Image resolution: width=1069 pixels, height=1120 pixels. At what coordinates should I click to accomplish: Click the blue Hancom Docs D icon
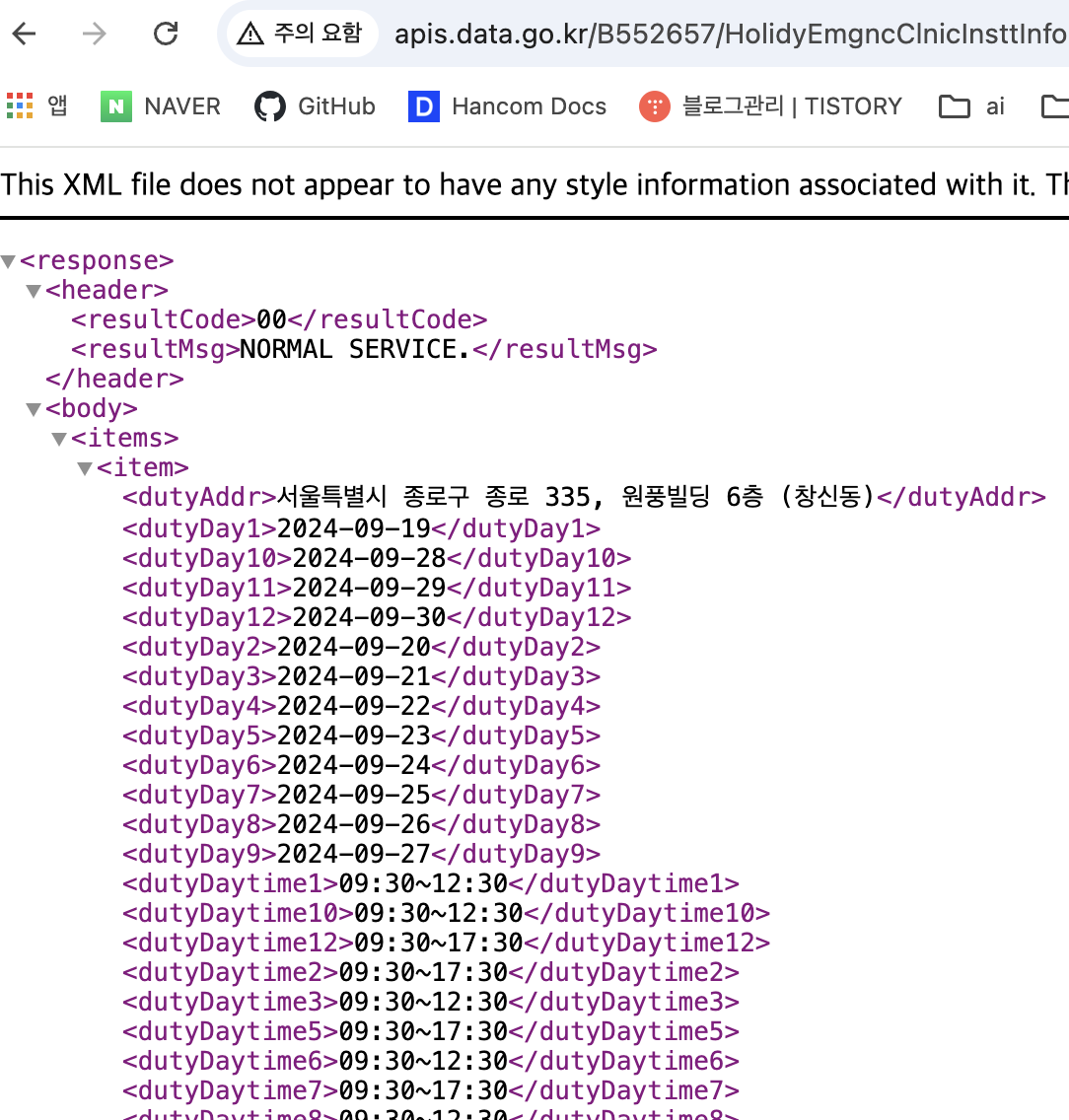coord(424,106)
